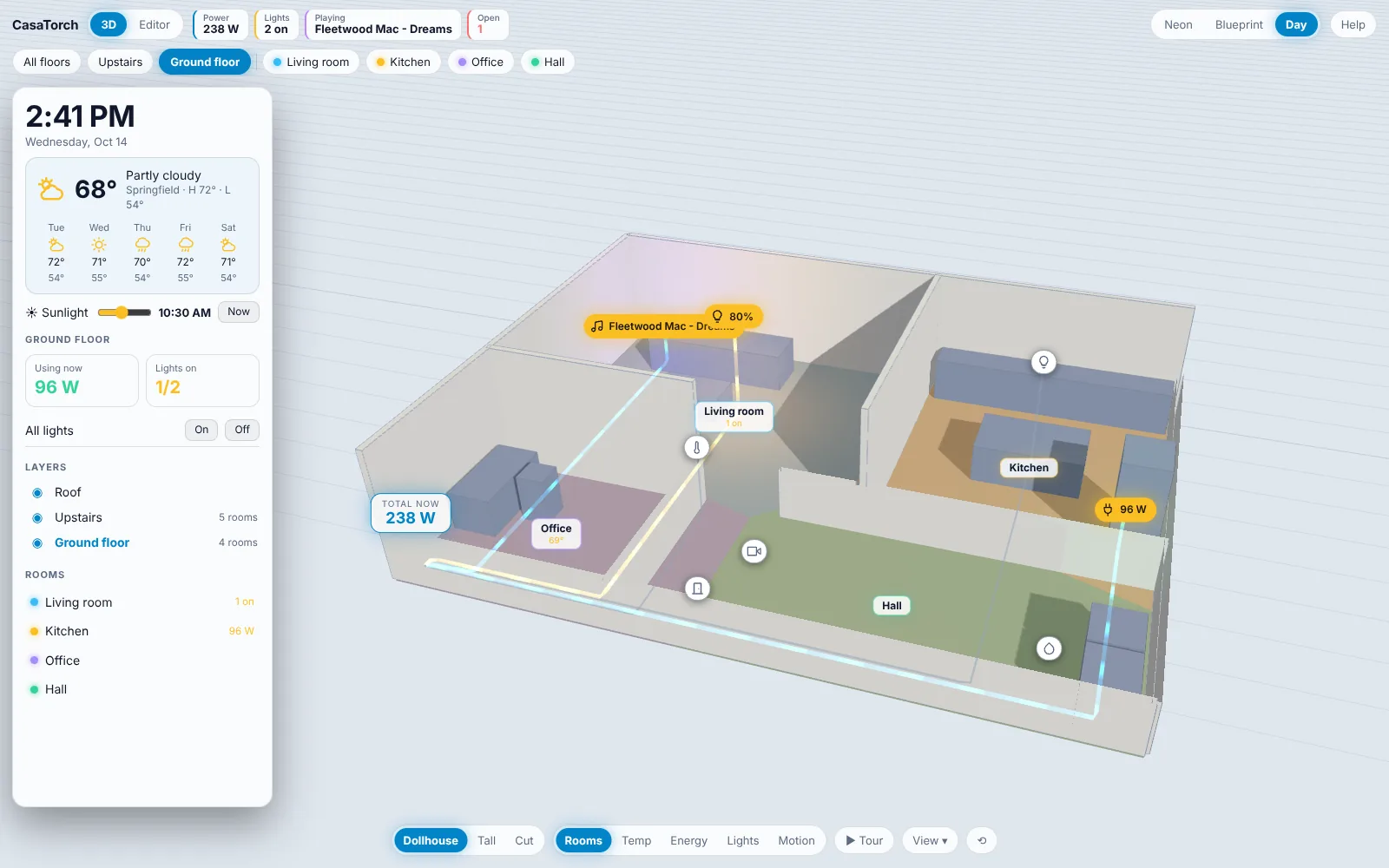Click the thermometer sensor icon in Living room

696,448
